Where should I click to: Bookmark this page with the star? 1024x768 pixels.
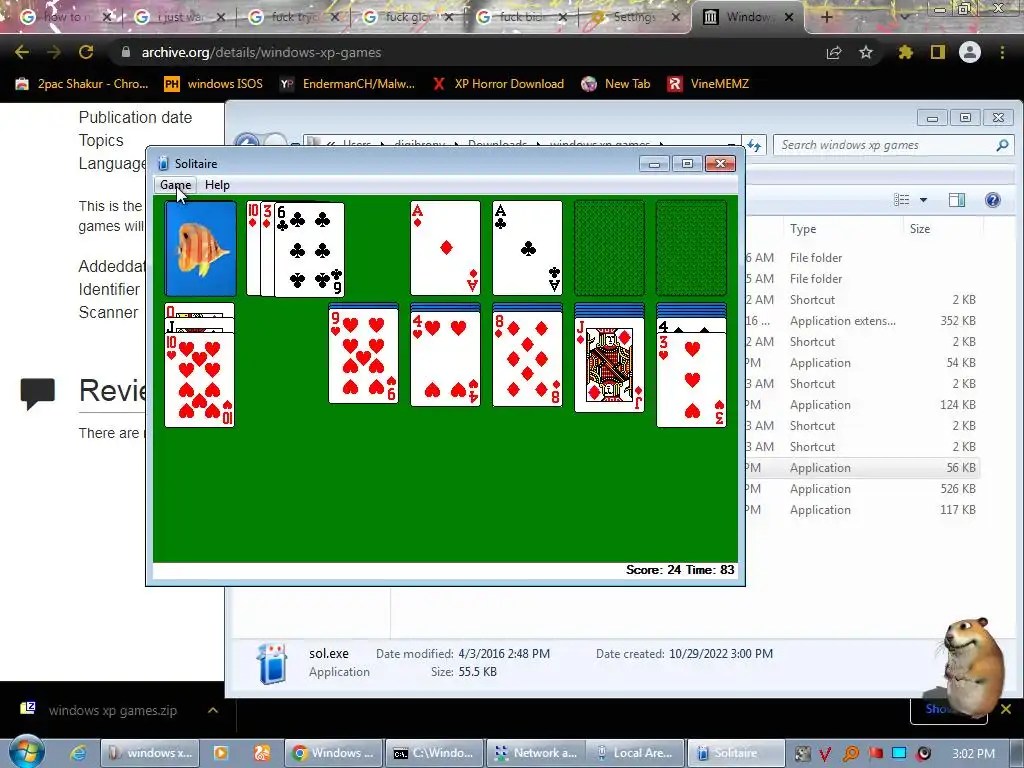coord(866,52)
